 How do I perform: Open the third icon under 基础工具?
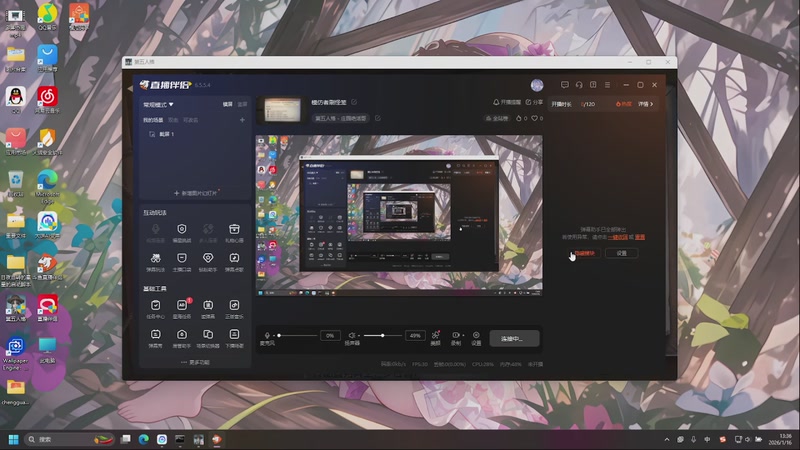(x=208, y=305)
